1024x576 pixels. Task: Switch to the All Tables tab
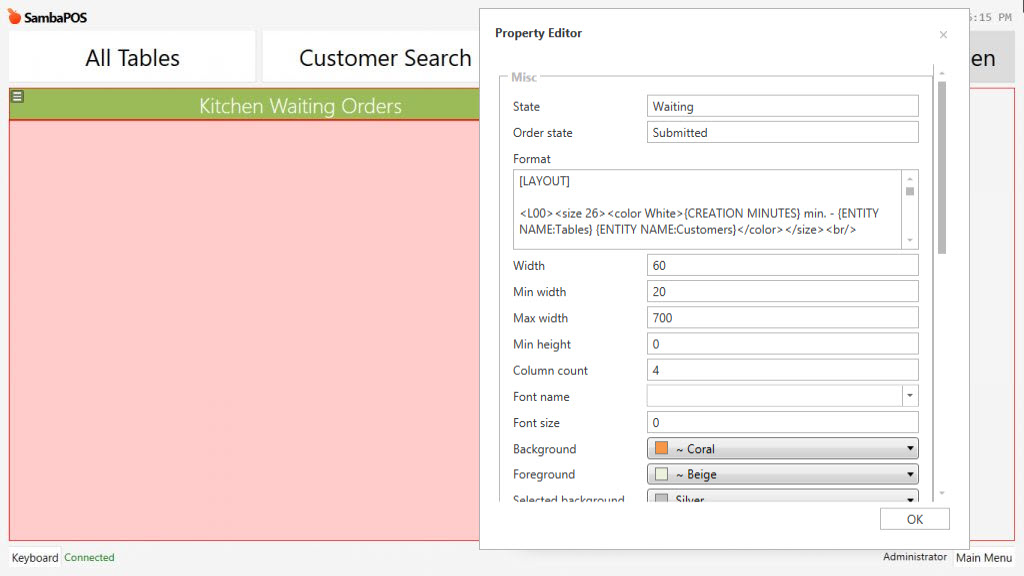click(131, 58)
